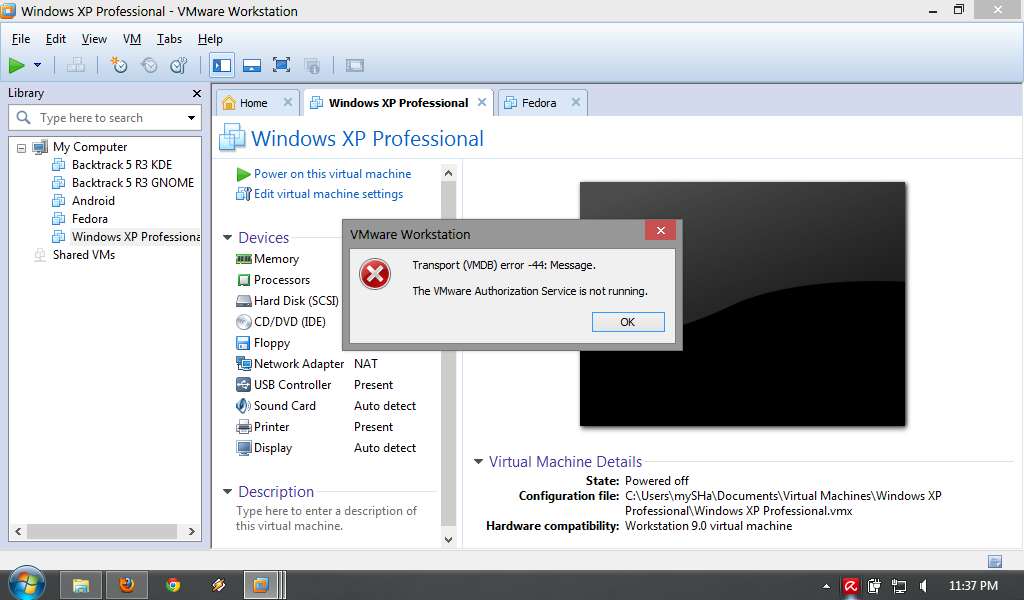Click the Send Ctrl+Alt+Del toolbar icon

tap(76, 65)
